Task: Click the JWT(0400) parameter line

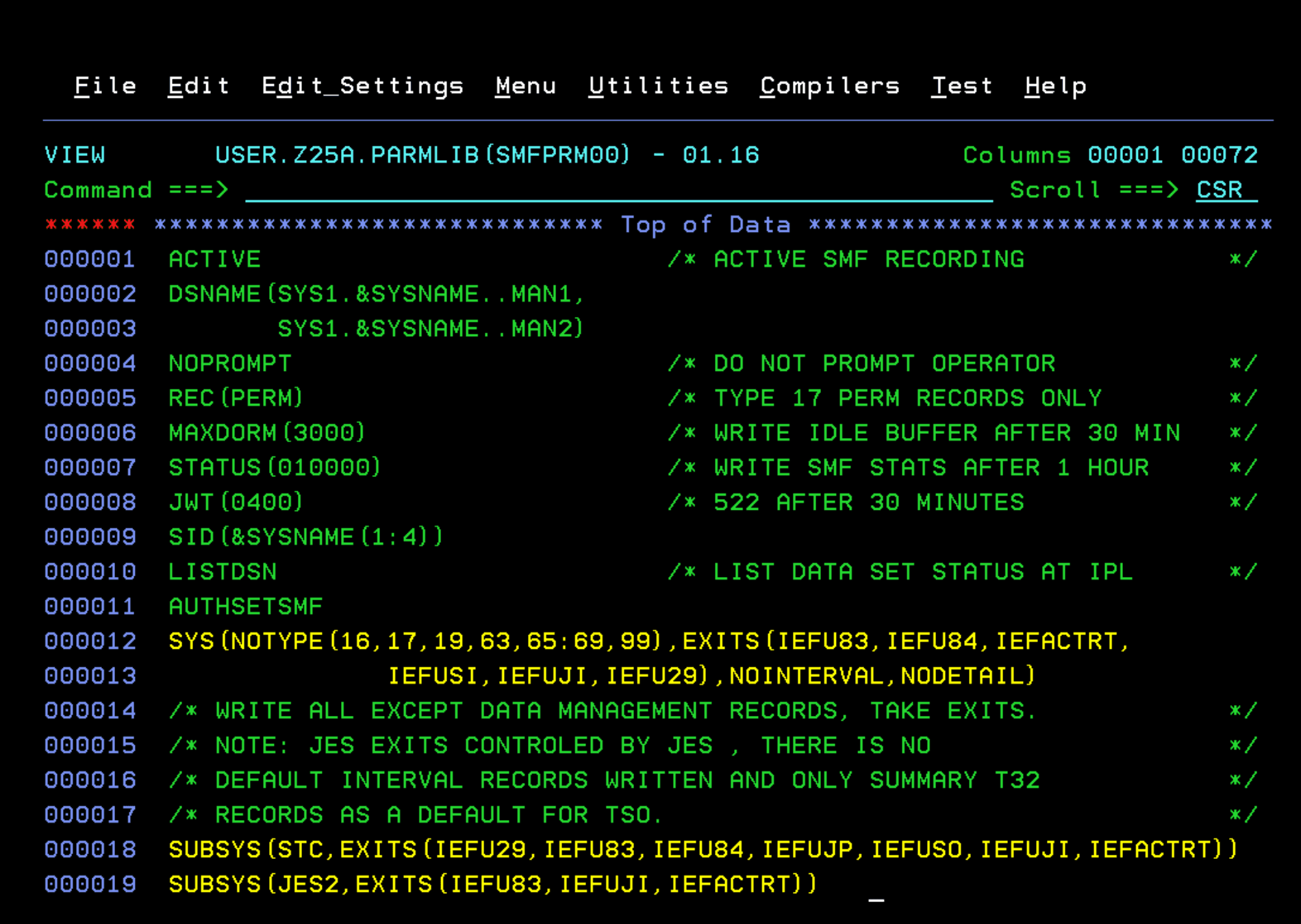Action: 236,502
